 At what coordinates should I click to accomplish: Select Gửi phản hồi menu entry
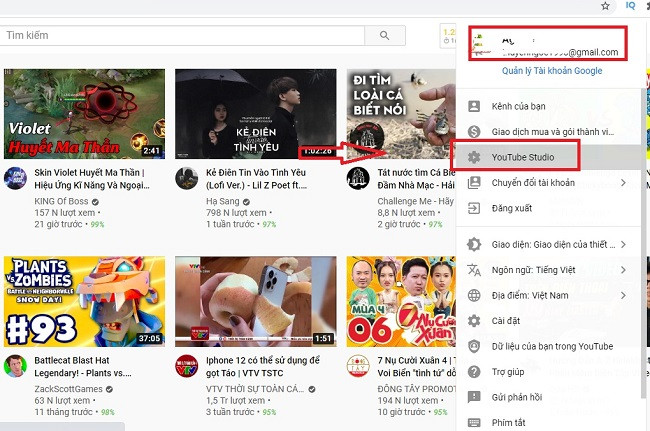point(548,397)
